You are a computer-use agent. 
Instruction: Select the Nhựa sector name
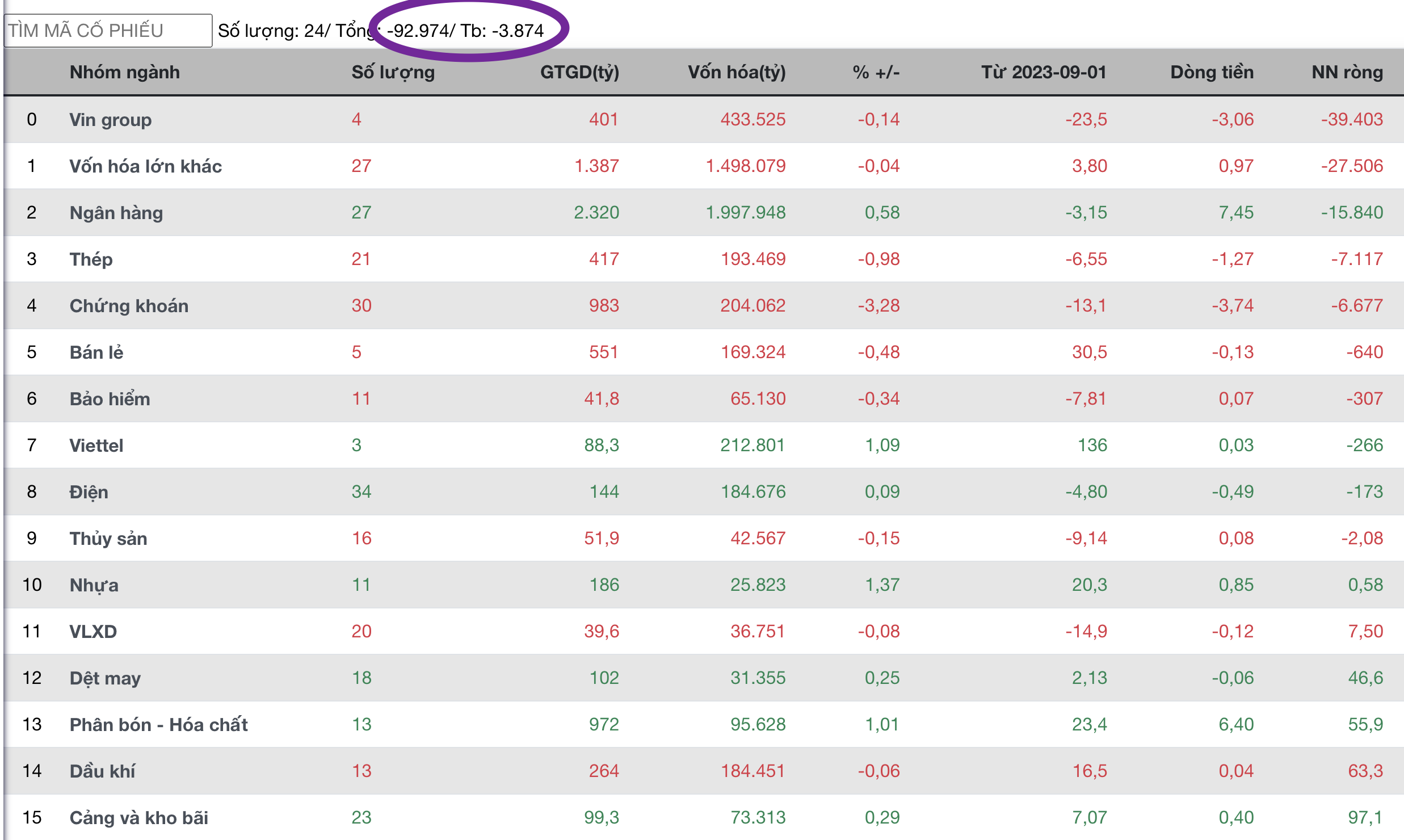point(94,585)
